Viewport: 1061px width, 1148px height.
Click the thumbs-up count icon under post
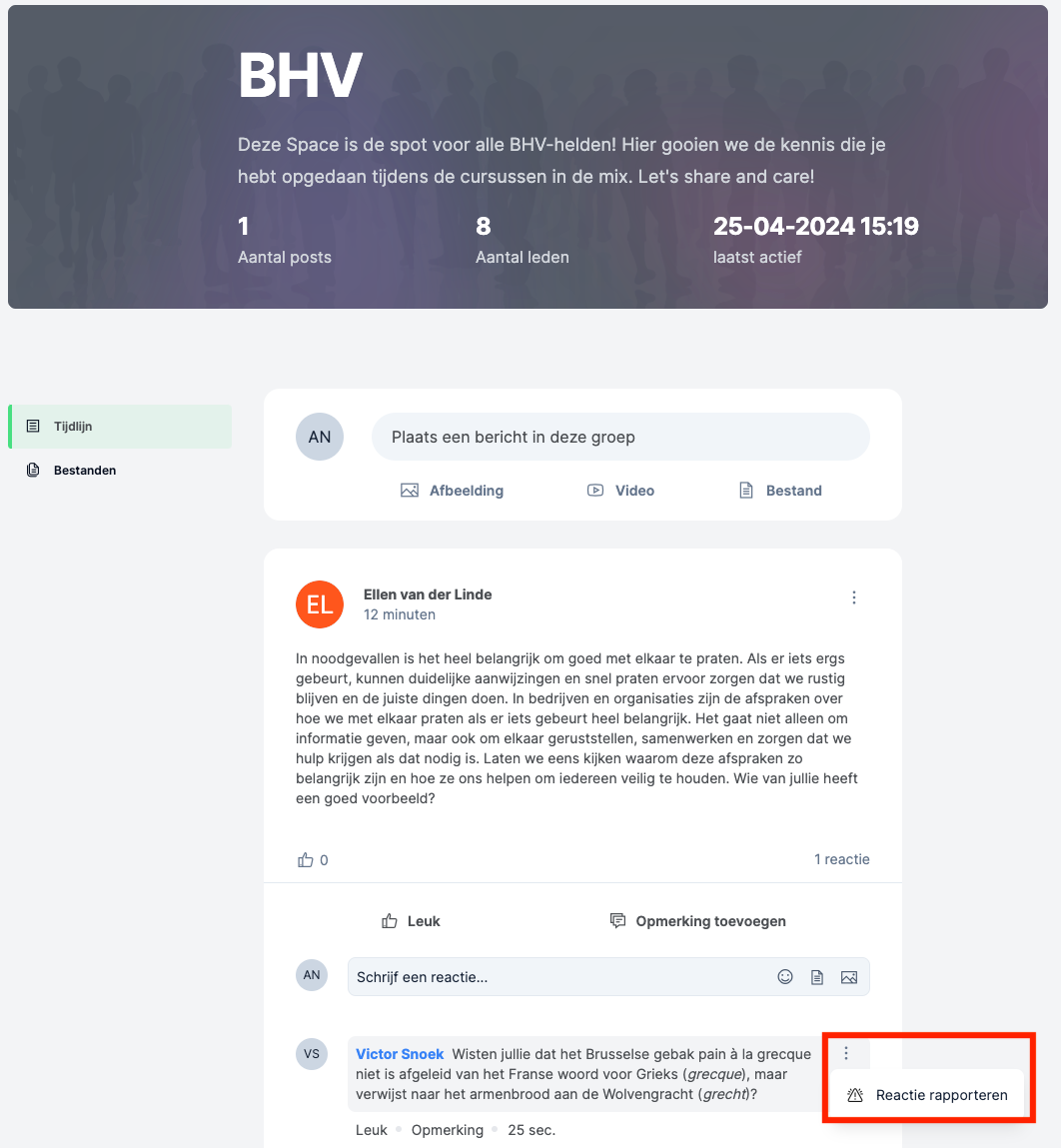coord(306,860)
